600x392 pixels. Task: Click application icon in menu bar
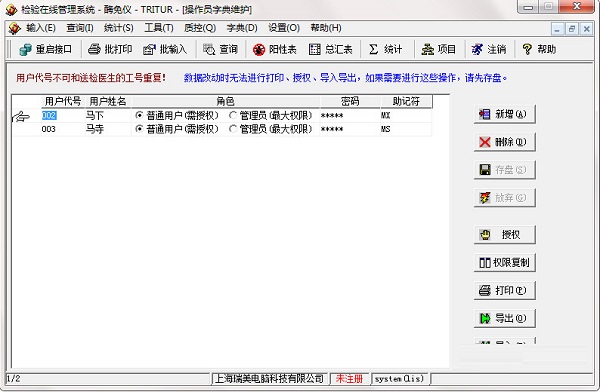click(14, 28)
